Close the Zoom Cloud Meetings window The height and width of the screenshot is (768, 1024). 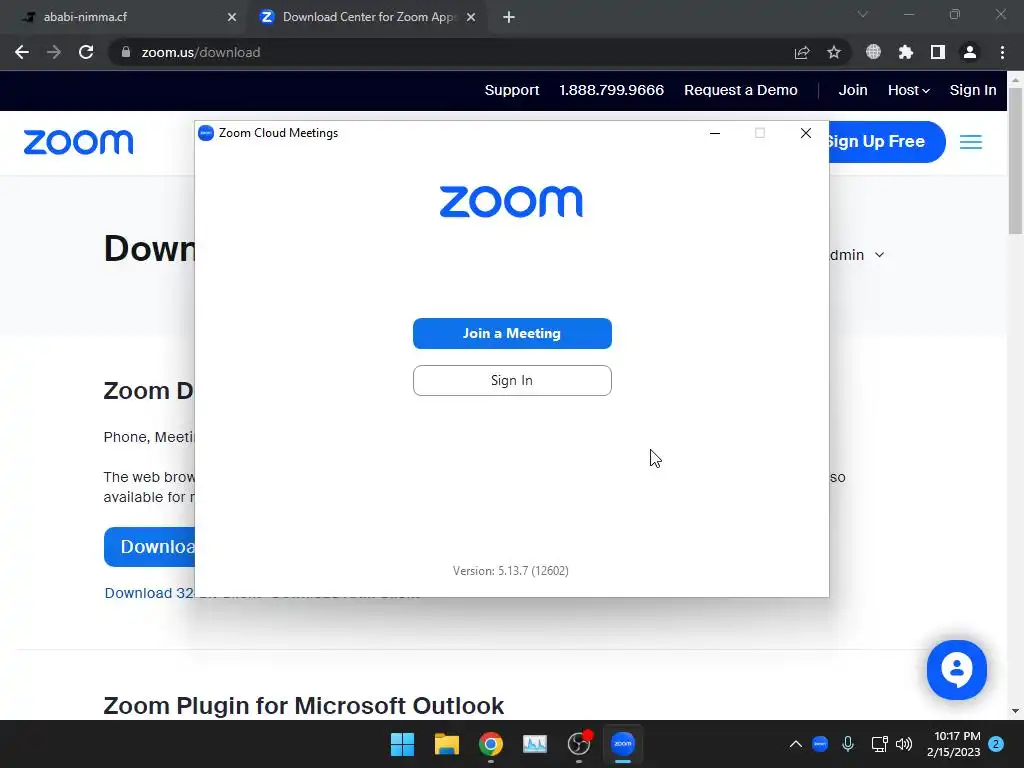806,133
